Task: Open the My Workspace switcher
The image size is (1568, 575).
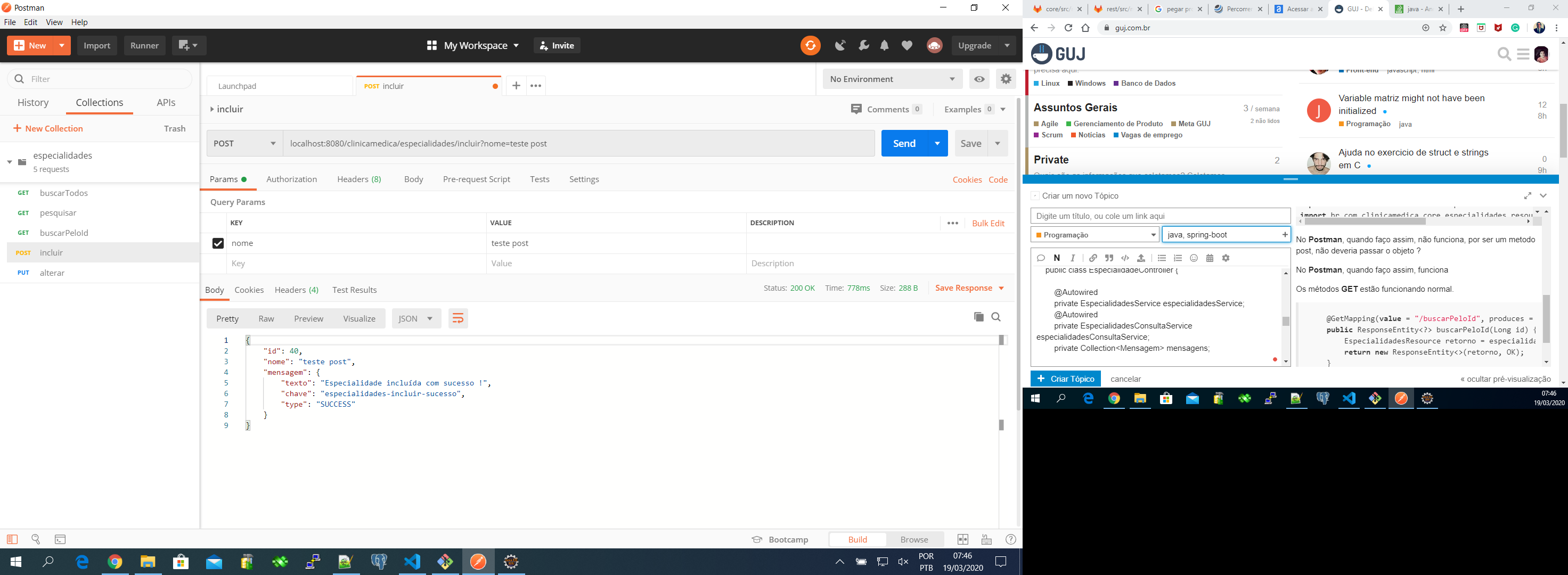Action: [x=473, y=46]
